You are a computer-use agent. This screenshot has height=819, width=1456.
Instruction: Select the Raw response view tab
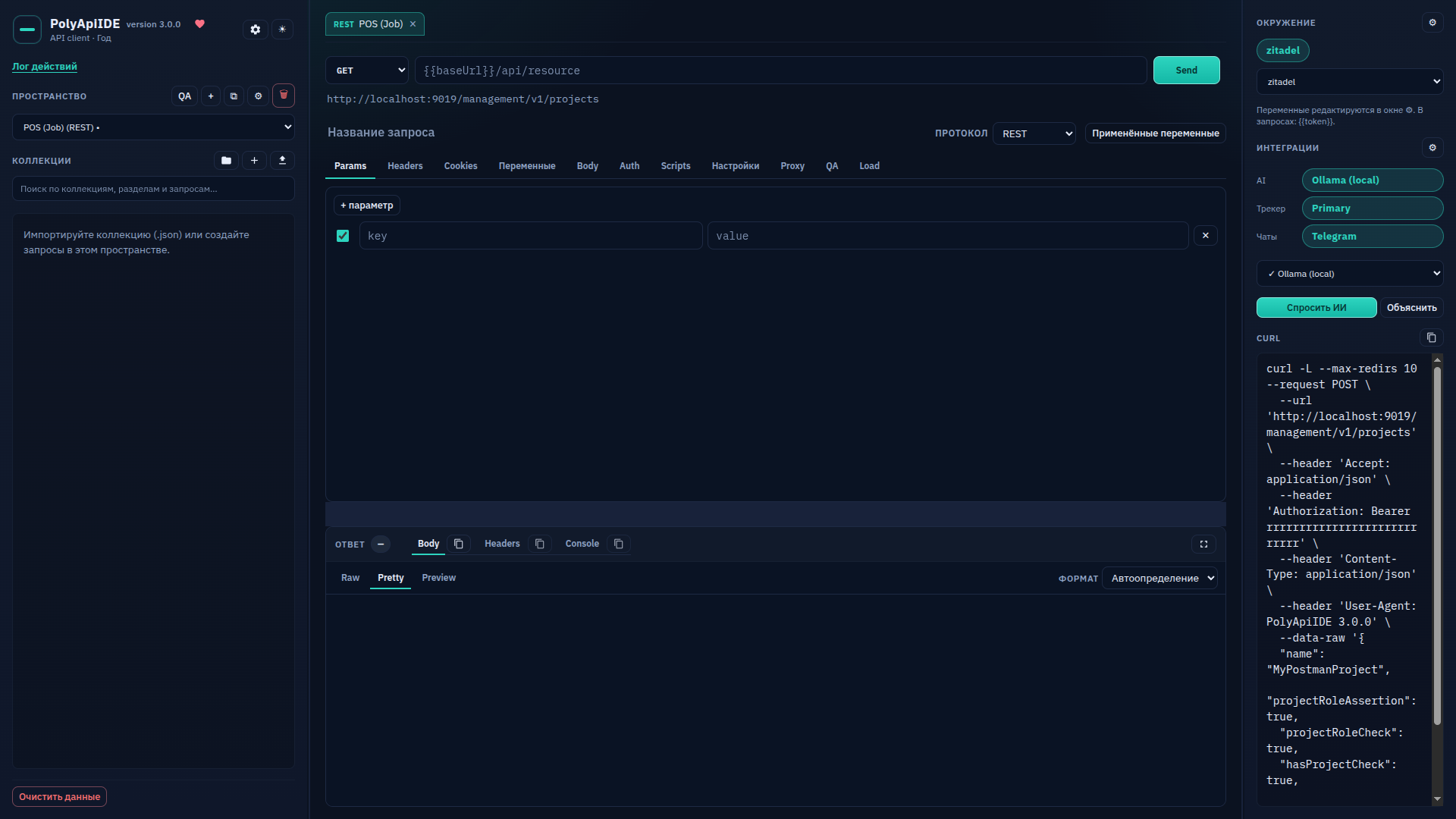coord(350,578)
